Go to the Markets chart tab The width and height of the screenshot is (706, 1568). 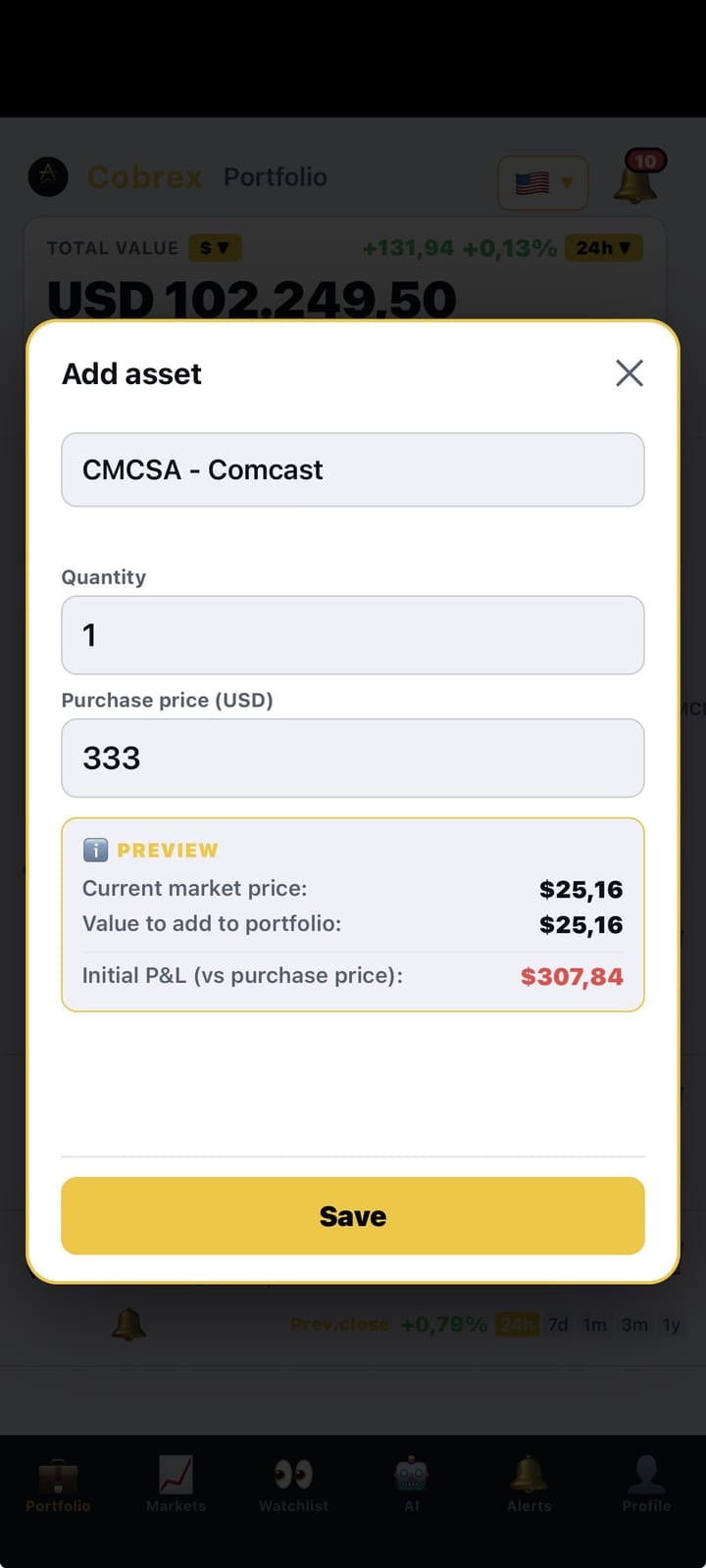click(x=176, y=1485)
